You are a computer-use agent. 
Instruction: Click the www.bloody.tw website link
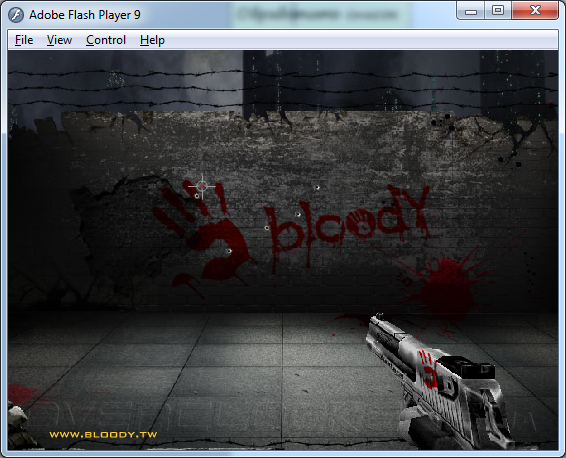coord(103,435)
